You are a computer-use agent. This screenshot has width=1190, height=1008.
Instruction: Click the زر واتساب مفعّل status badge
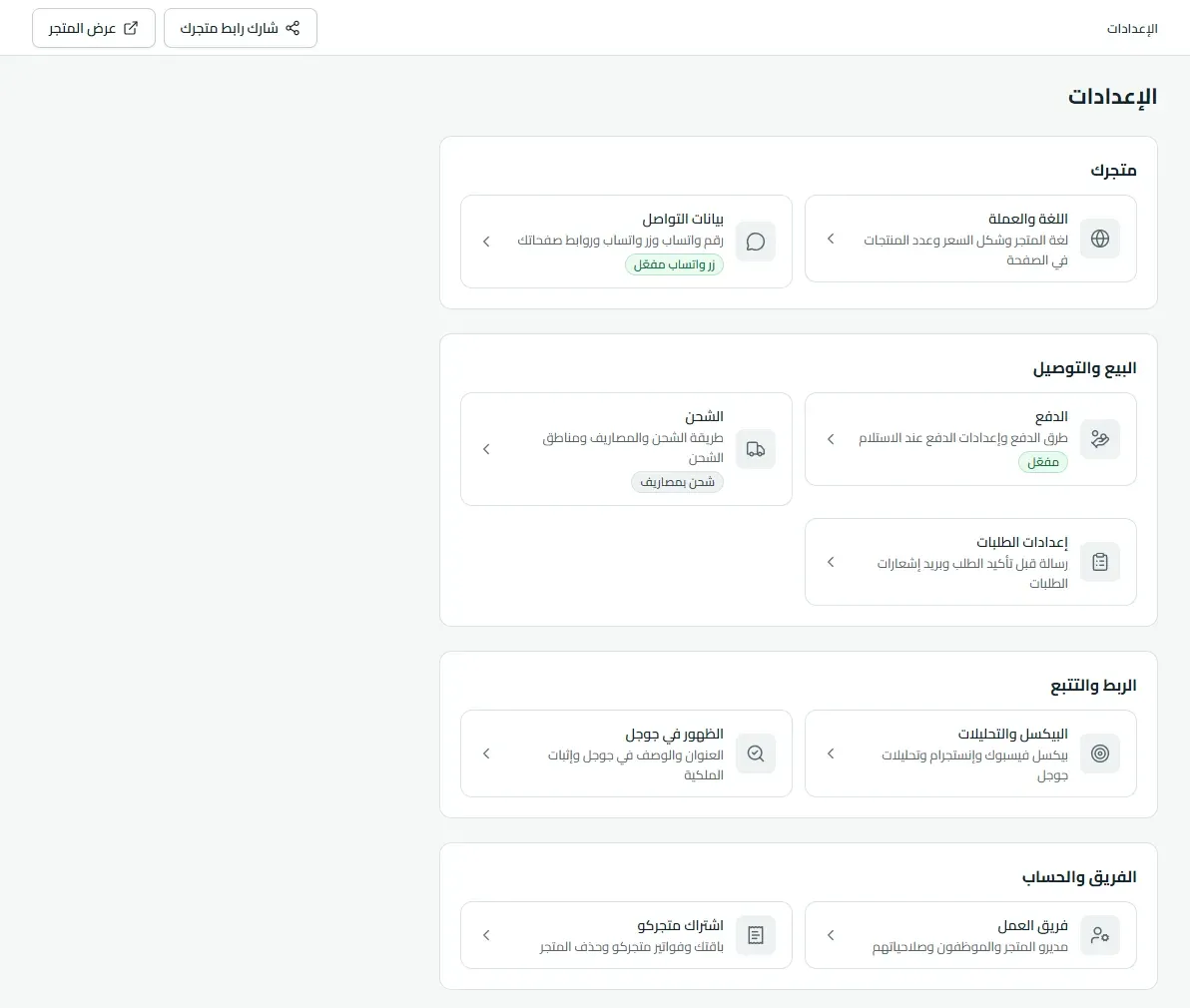click(x=674, y=263)
